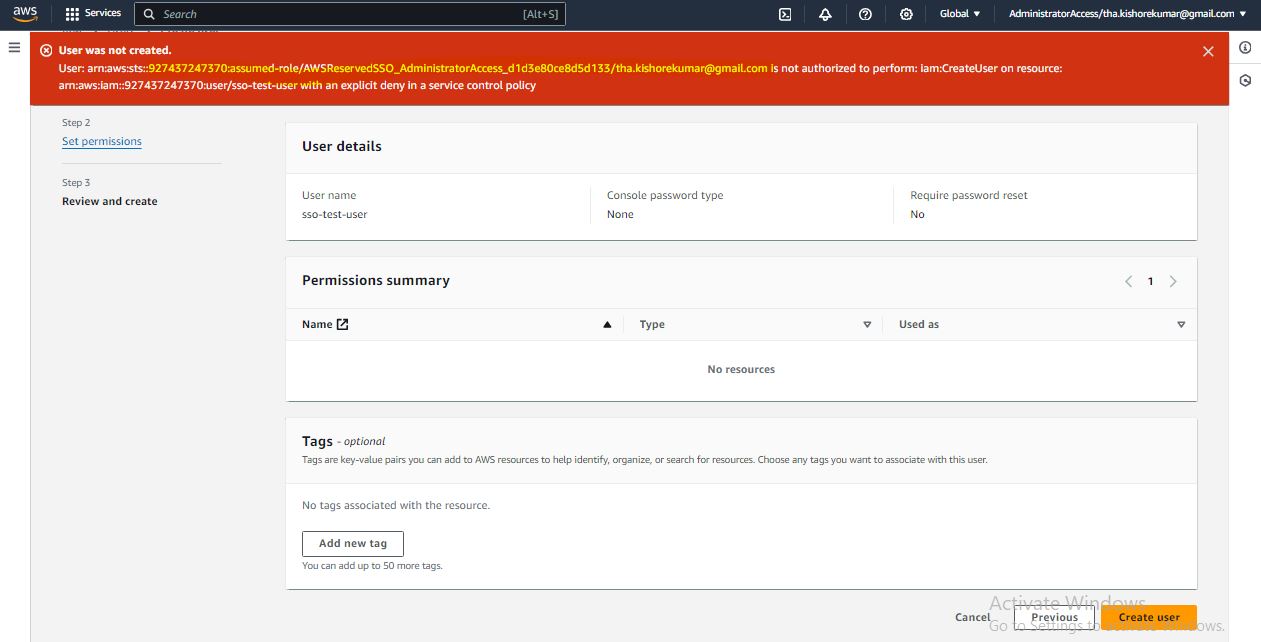1261x642 pixels.
Task: Click the AWS logo home icon
Action: tap(25, 14)
